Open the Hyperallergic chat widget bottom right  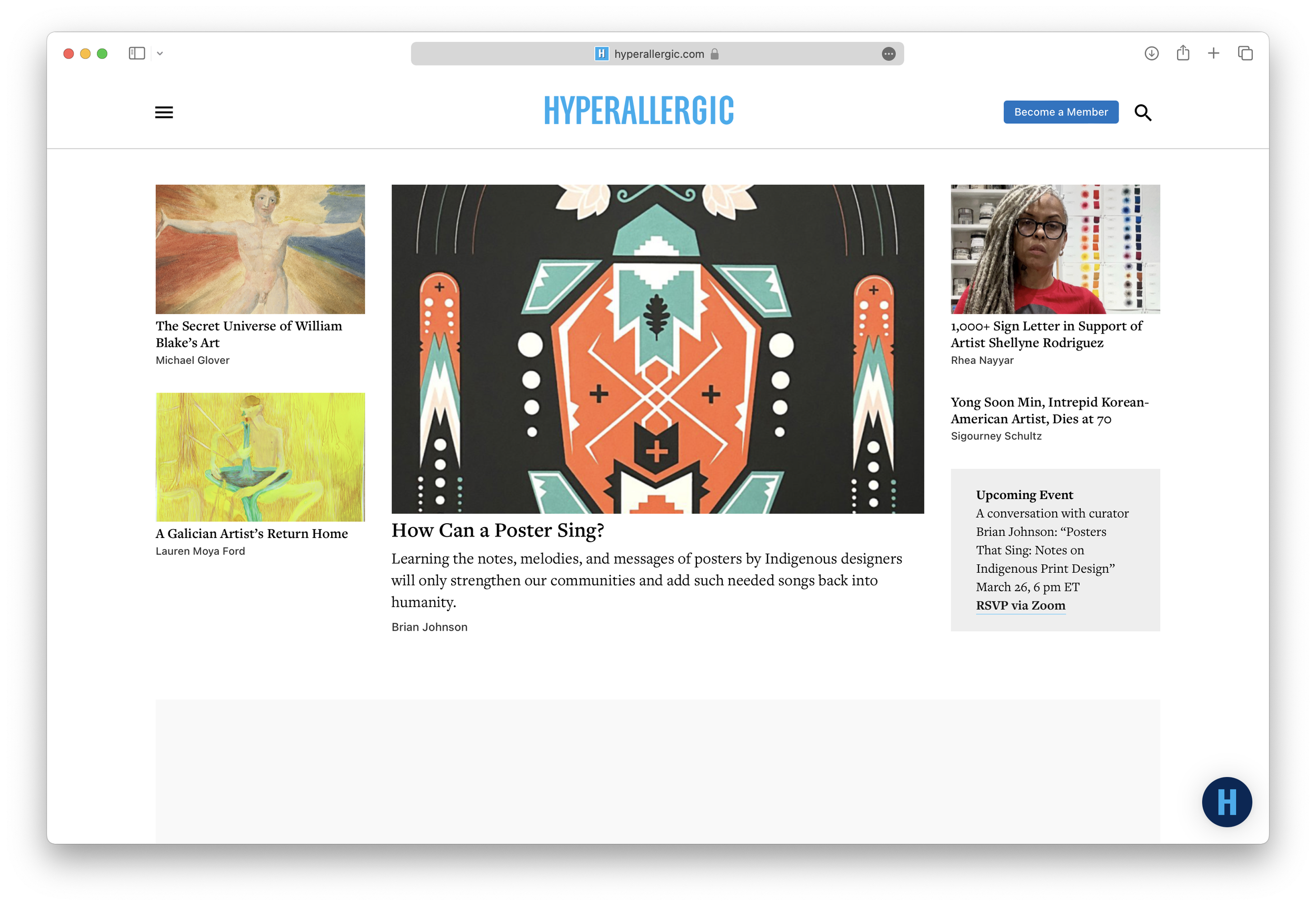tap(1227, 801)
